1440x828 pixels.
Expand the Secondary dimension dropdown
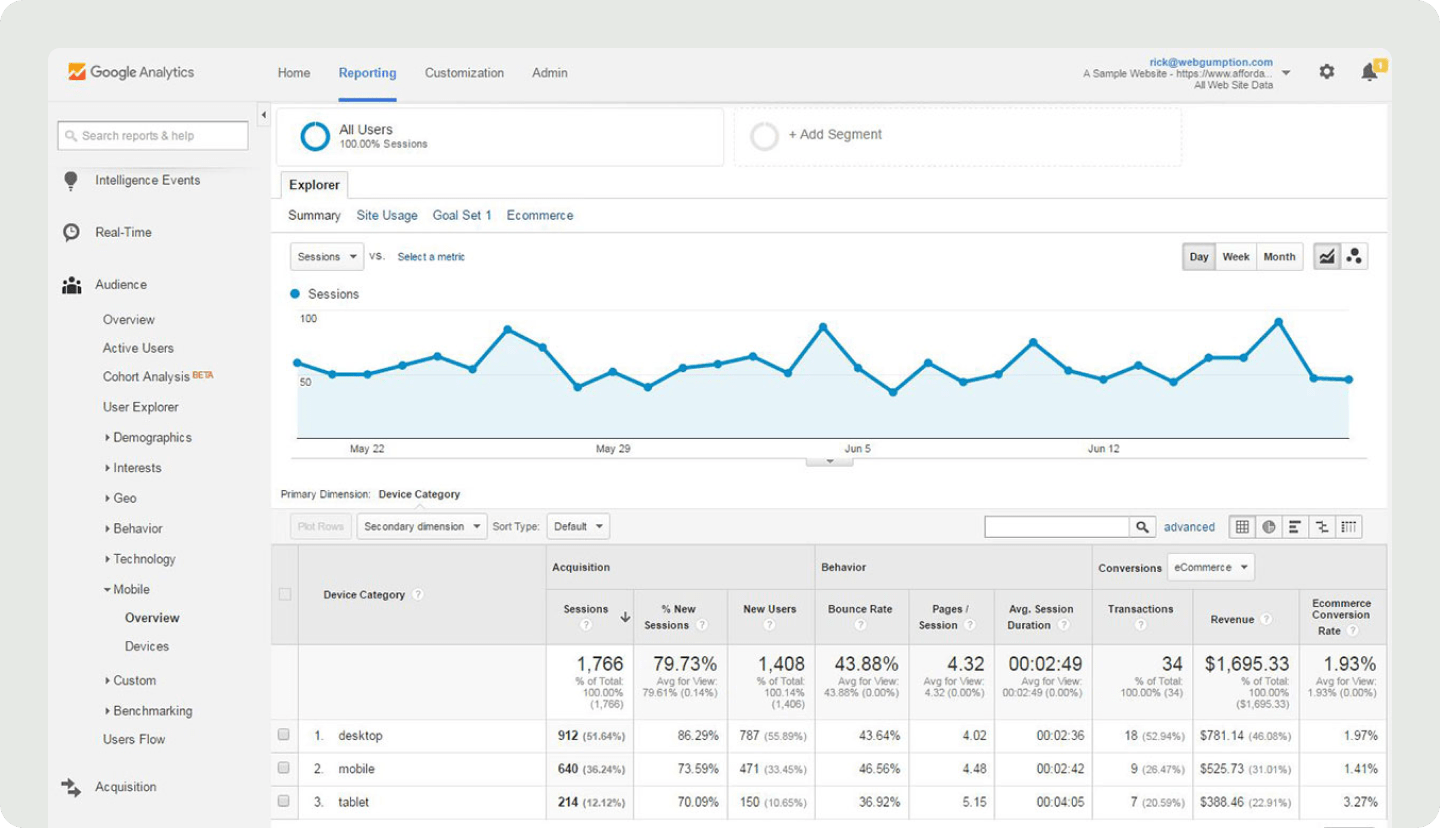click(x=421, y=526)
